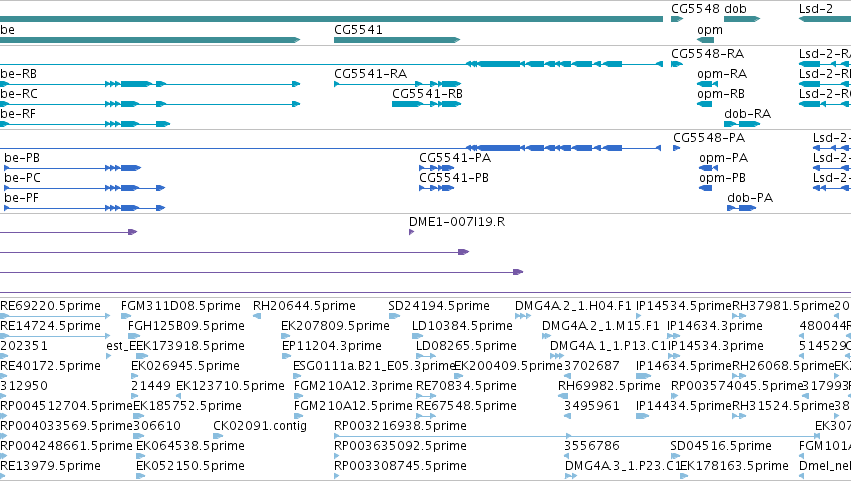Click protein be-PB label
Image resolution: width=851 pixels, height=481 pixels.
tap(22, 158)
